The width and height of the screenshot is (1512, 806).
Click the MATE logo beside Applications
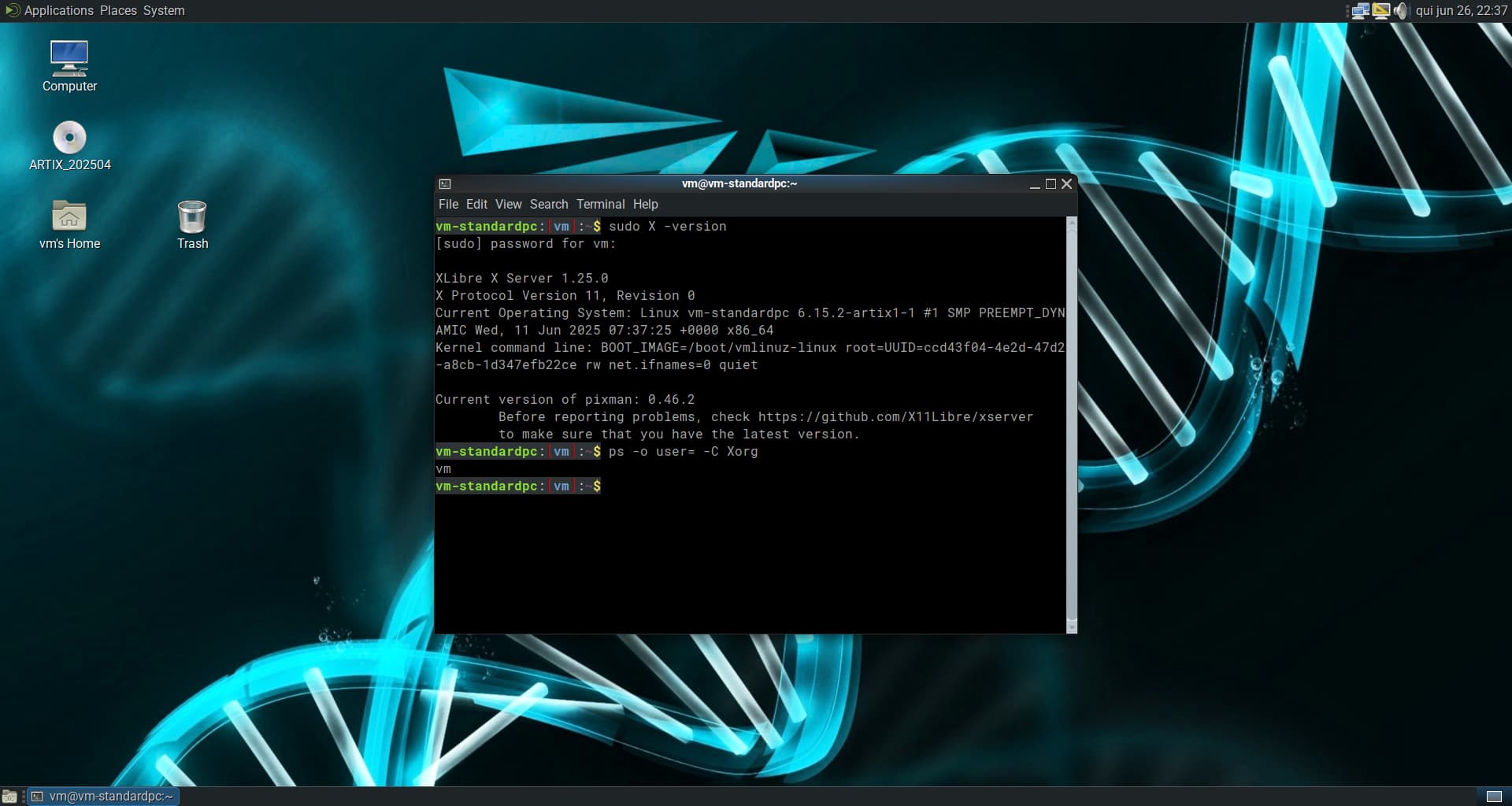point(12,10)
